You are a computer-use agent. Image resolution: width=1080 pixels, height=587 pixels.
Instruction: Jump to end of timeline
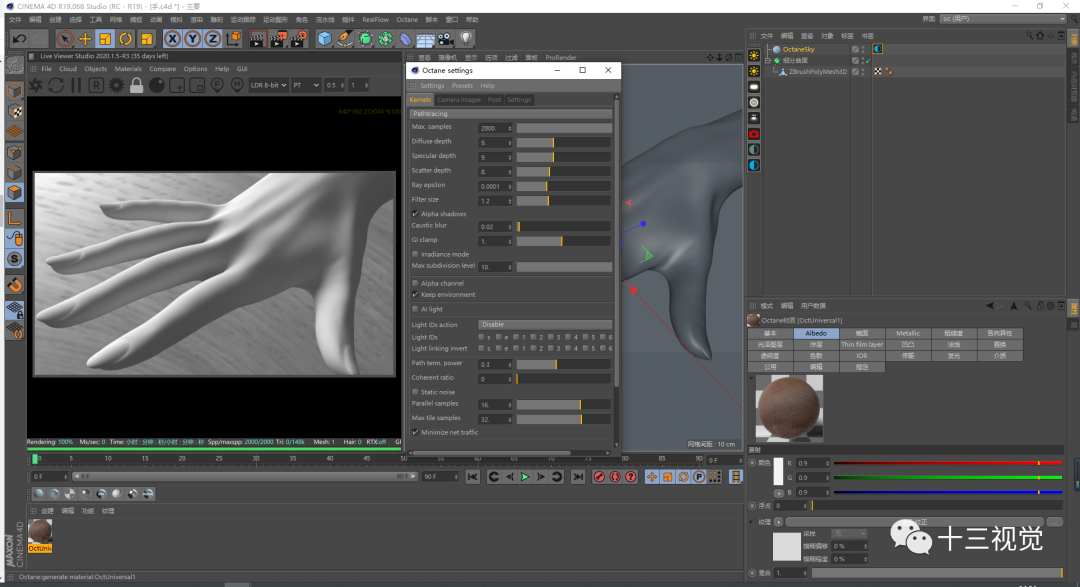pyautogui.click(x=579, y=477)
